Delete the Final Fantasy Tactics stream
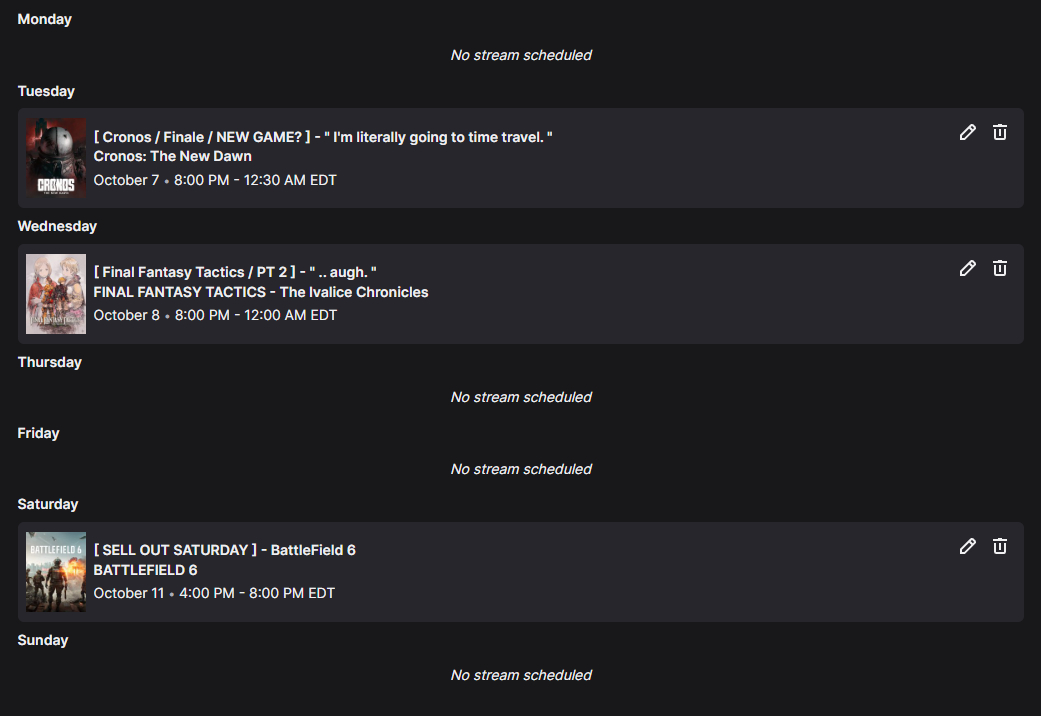1041x716 pixels. tap(1000, 268)
